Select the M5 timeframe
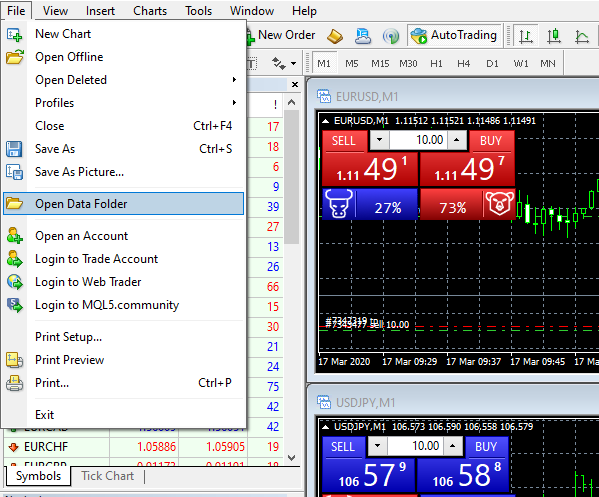 tap(352, 63)
